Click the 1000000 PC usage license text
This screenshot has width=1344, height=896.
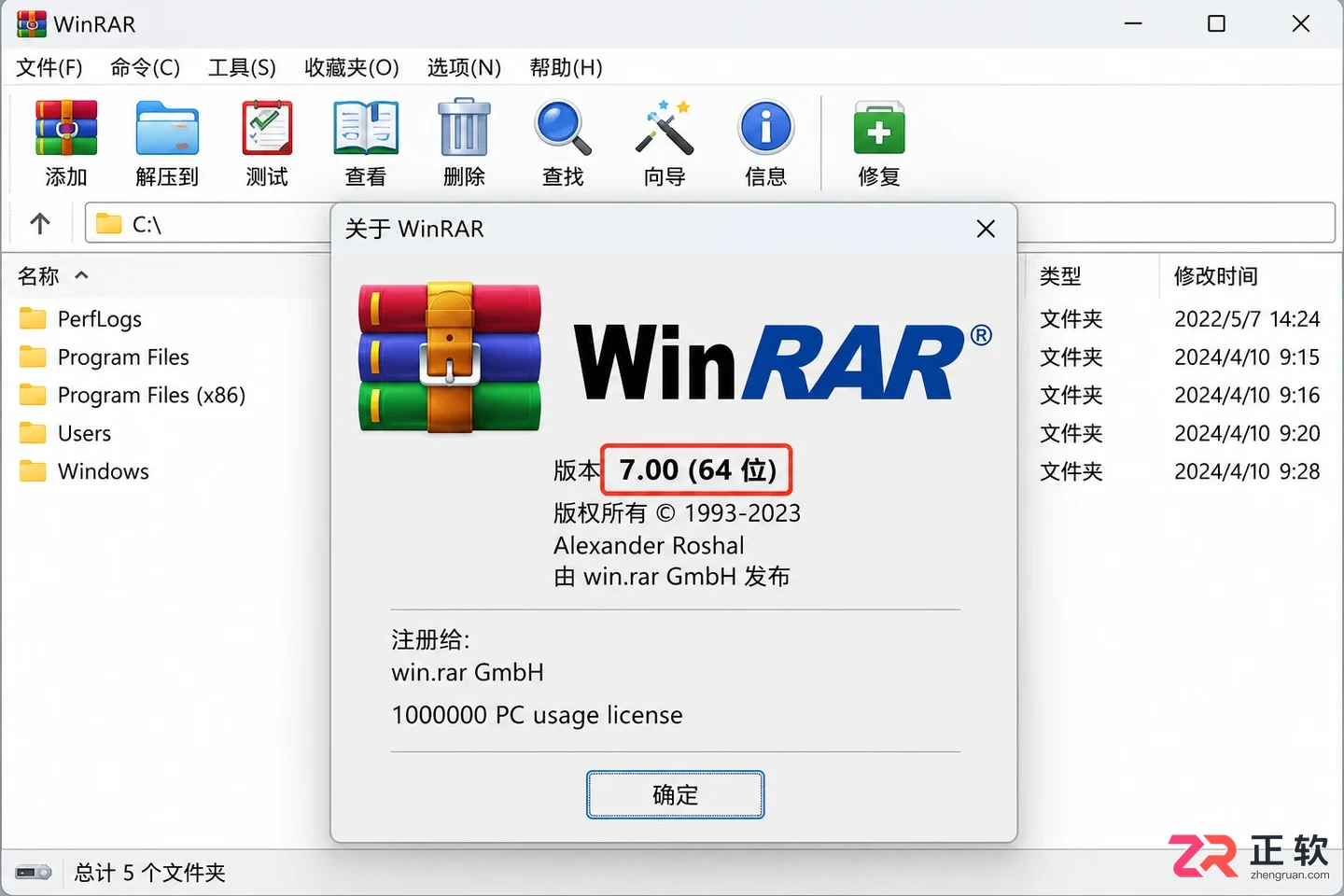pos(538,715)
